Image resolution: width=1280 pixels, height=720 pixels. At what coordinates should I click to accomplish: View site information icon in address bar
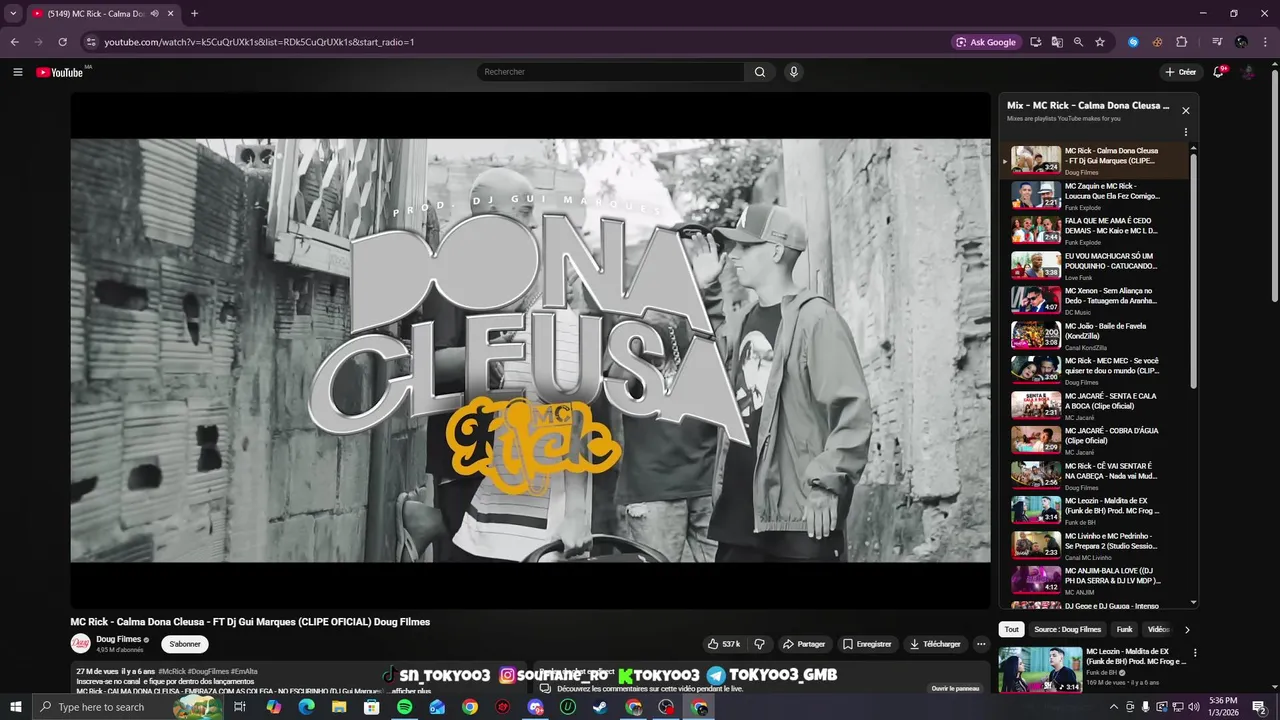pyautogui.click(x=91, y=42)
